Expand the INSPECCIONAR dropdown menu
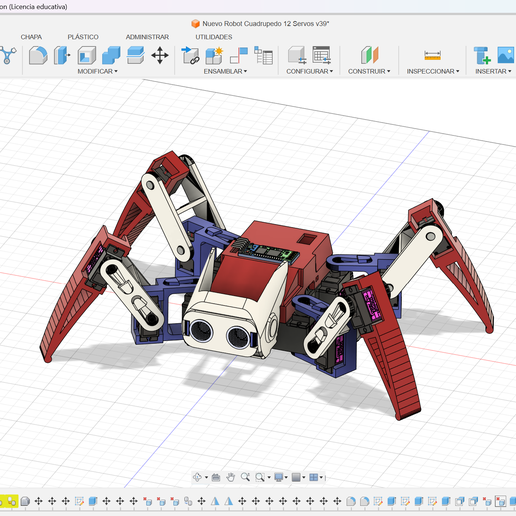Image resolution: width=516 pixels, height=516 pixels. [433, 71]
